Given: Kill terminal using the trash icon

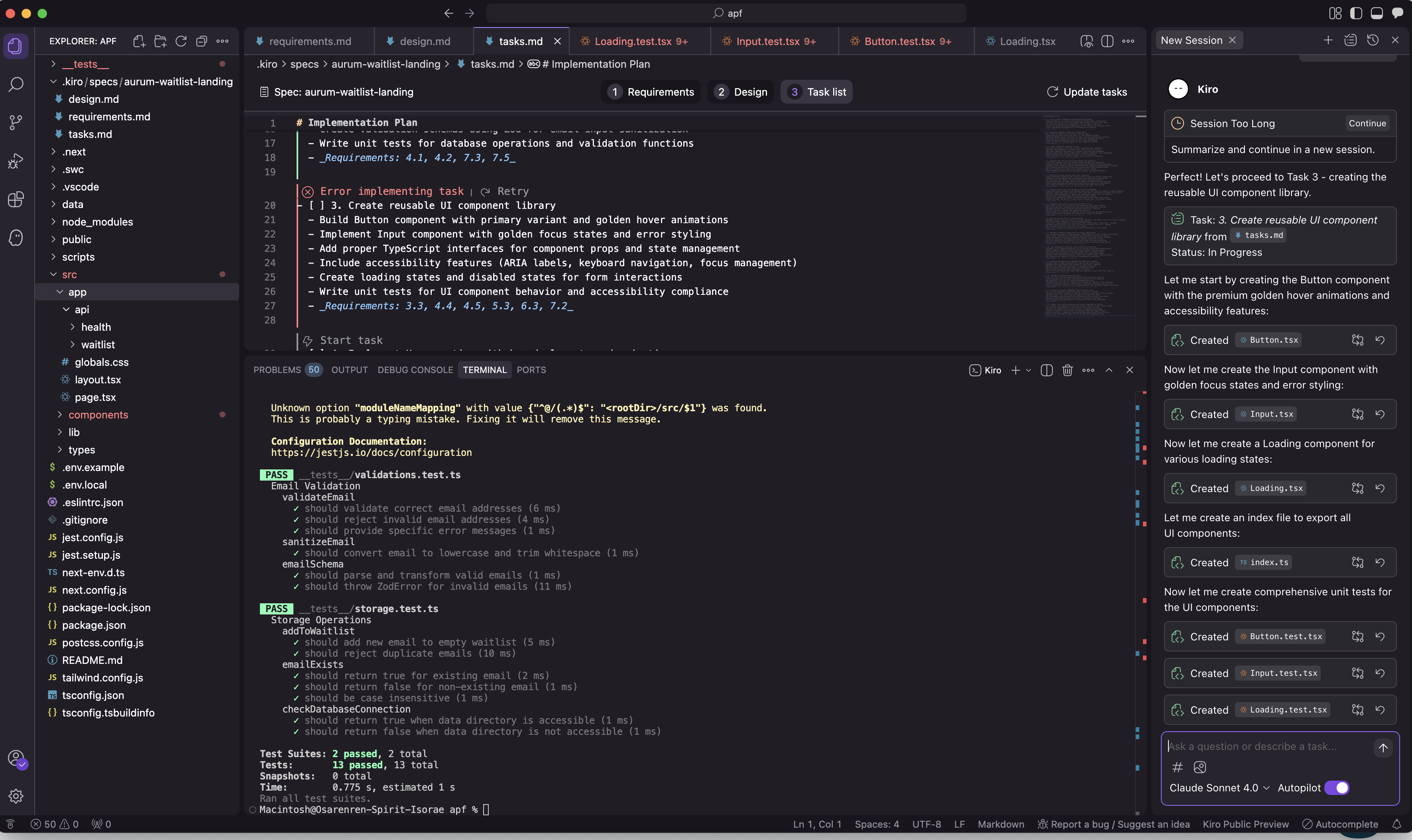Looking at the screenshot, I should click(x=1067, y=370).
